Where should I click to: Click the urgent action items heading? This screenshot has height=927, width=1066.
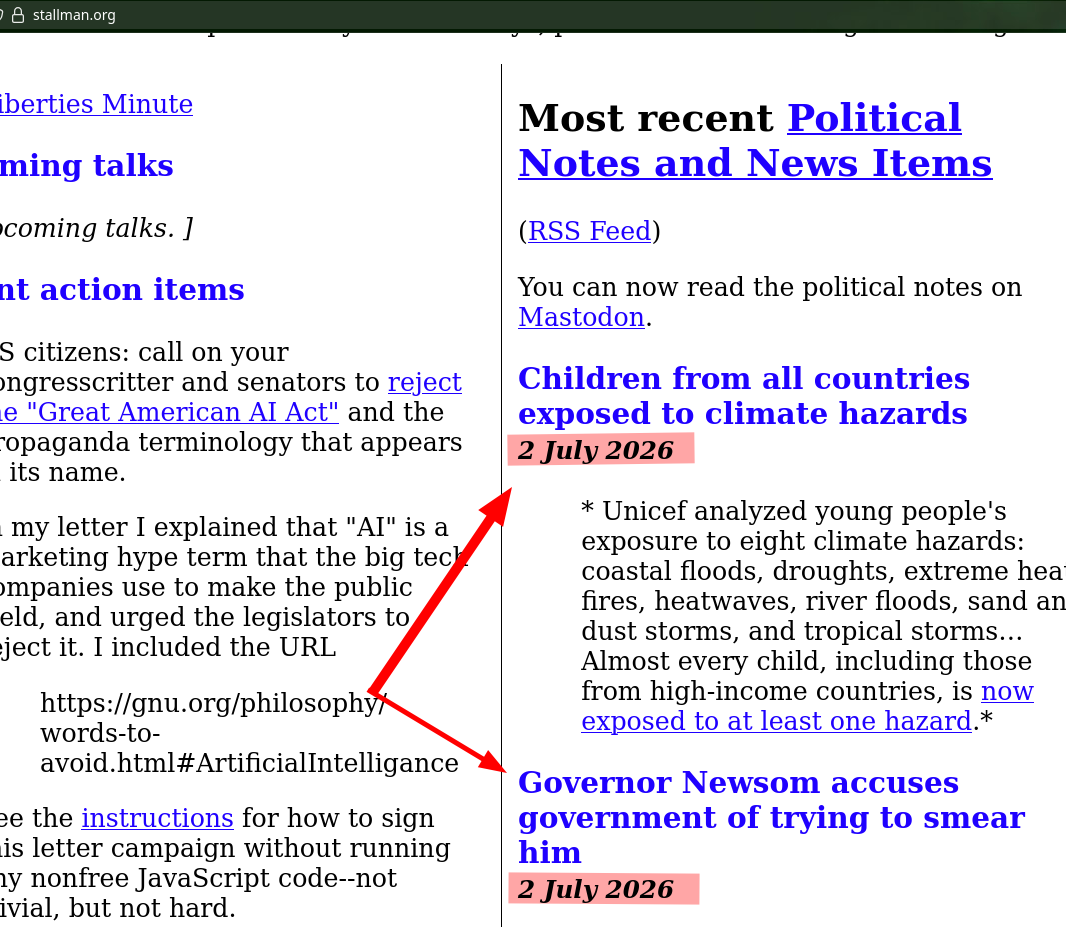122,290
